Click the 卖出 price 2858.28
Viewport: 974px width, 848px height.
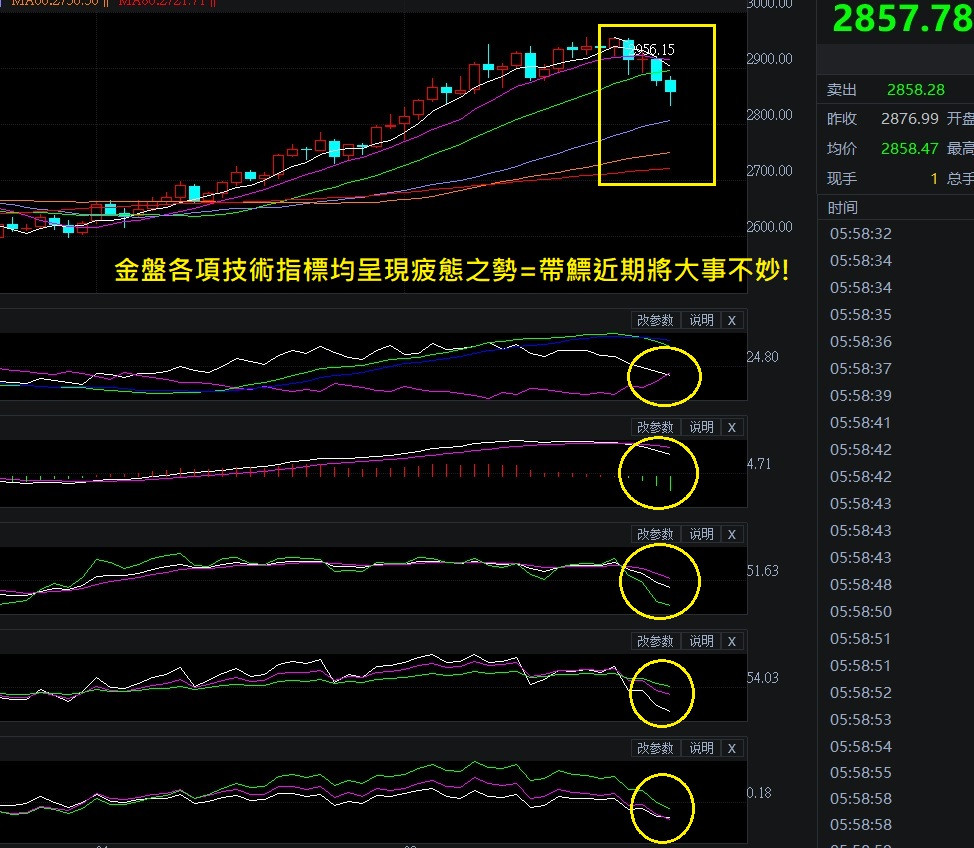pos(915,90)
